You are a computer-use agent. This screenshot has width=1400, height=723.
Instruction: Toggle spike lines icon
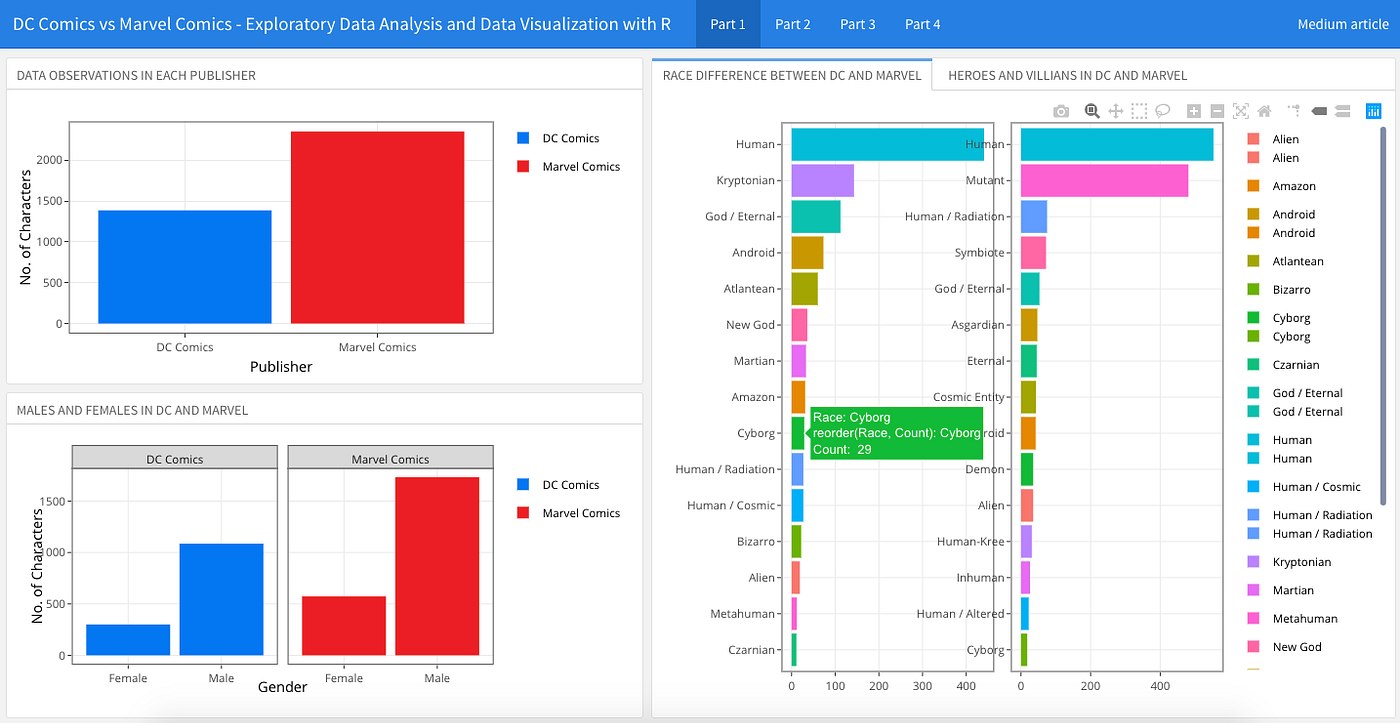coord(1294,111)
